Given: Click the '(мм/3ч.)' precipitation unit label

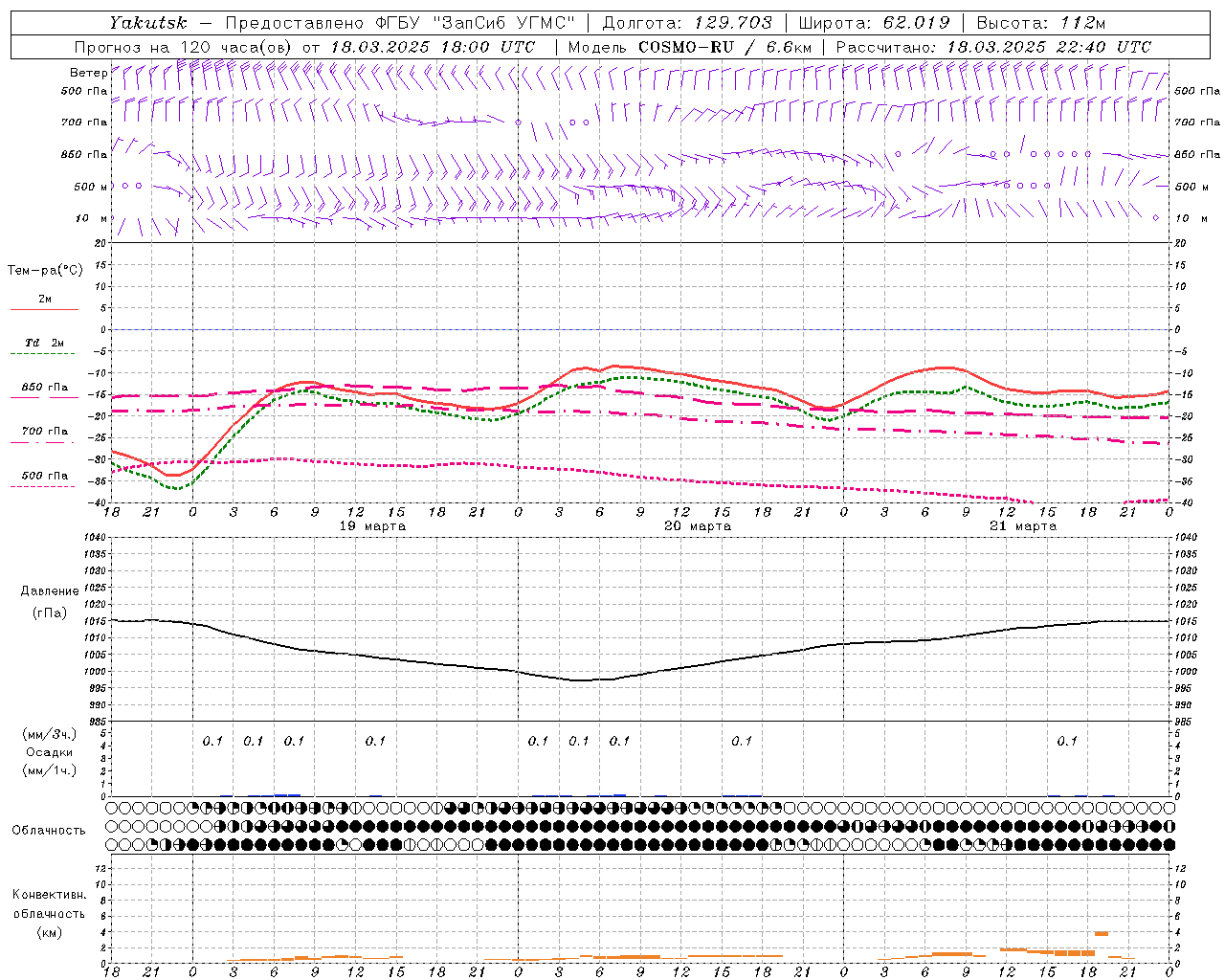Looking at the screenshot, I should 50,734.
